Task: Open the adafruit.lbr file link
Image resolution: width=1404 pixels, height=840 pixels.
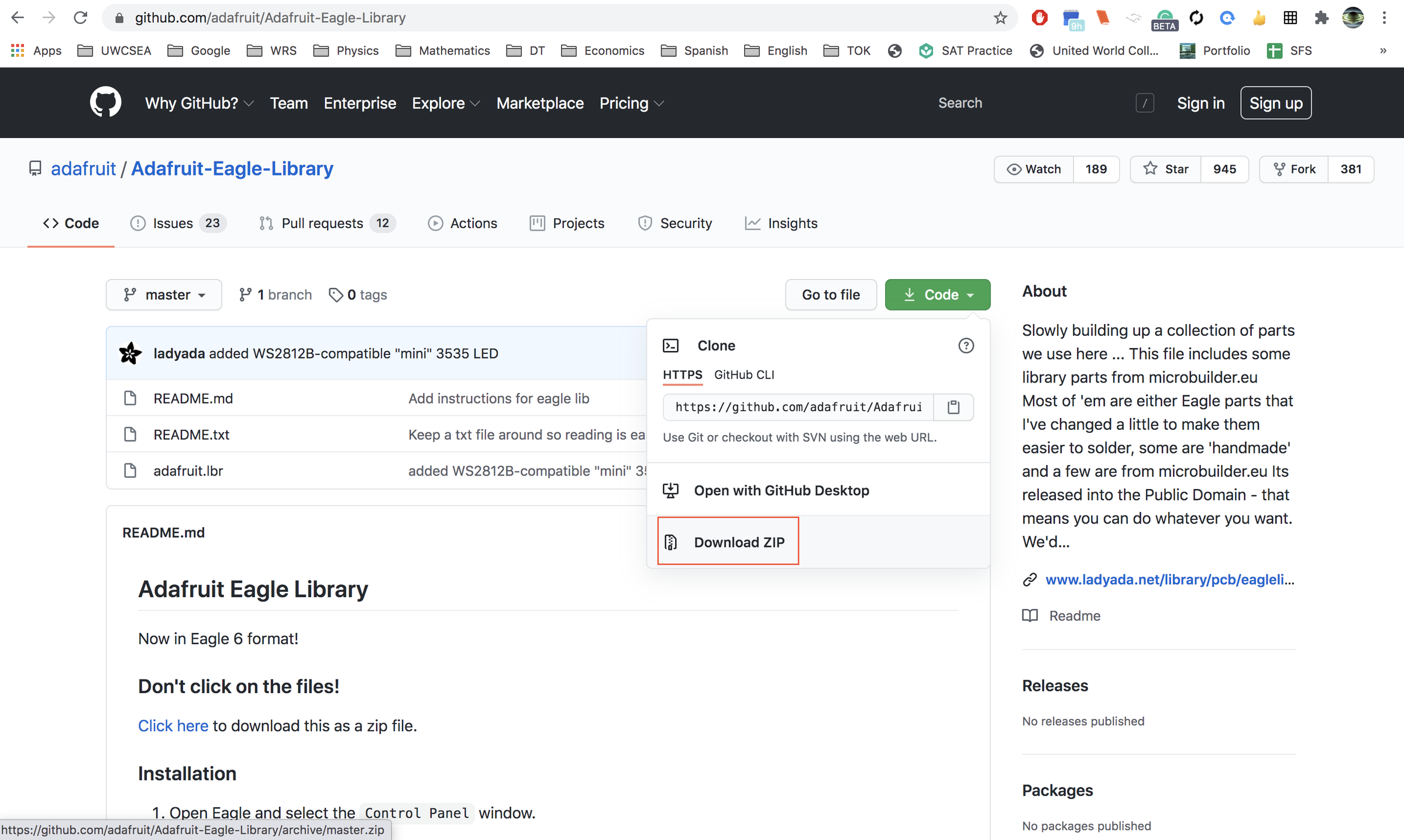Action: pos(188,471)
